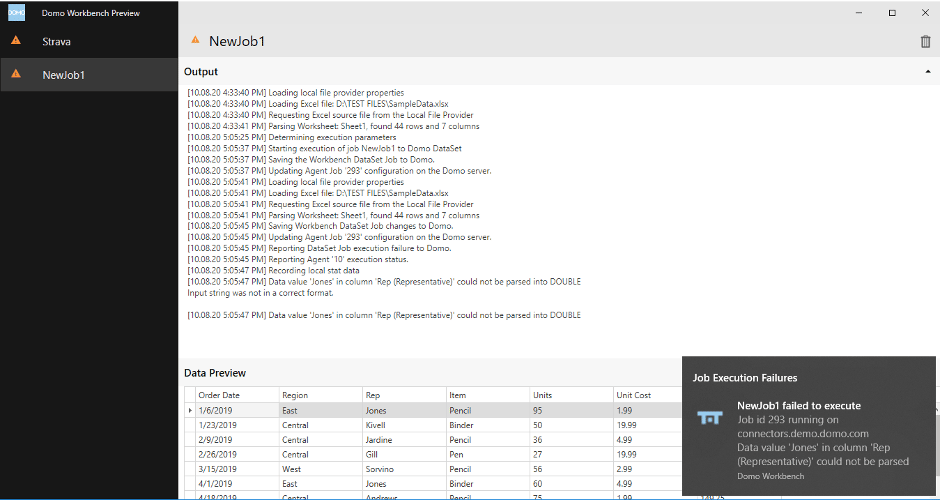Select the Sorvino rep cell
941x502 pixels.
pyautogui.click(x=404, y=469)
